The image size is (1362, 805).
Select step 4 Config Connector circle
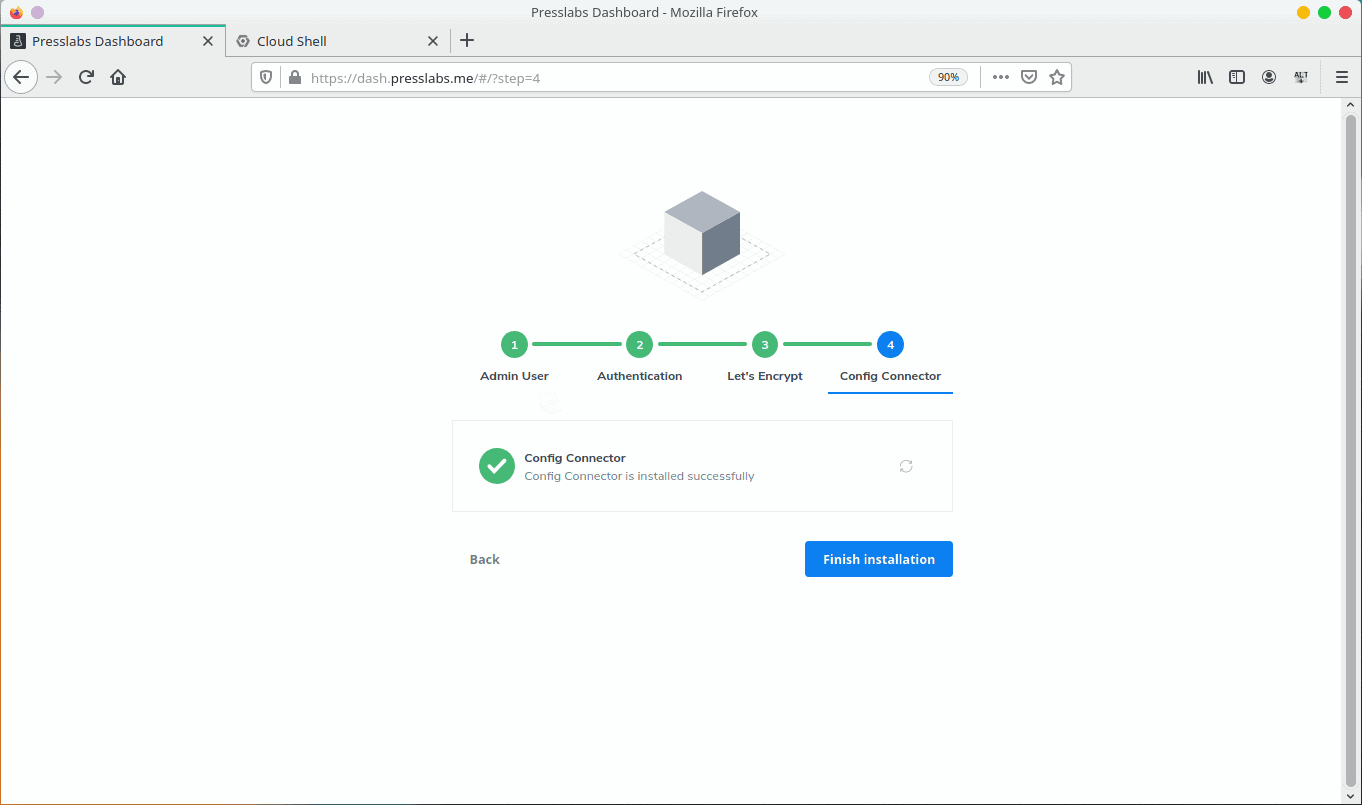tap(890, 345)
